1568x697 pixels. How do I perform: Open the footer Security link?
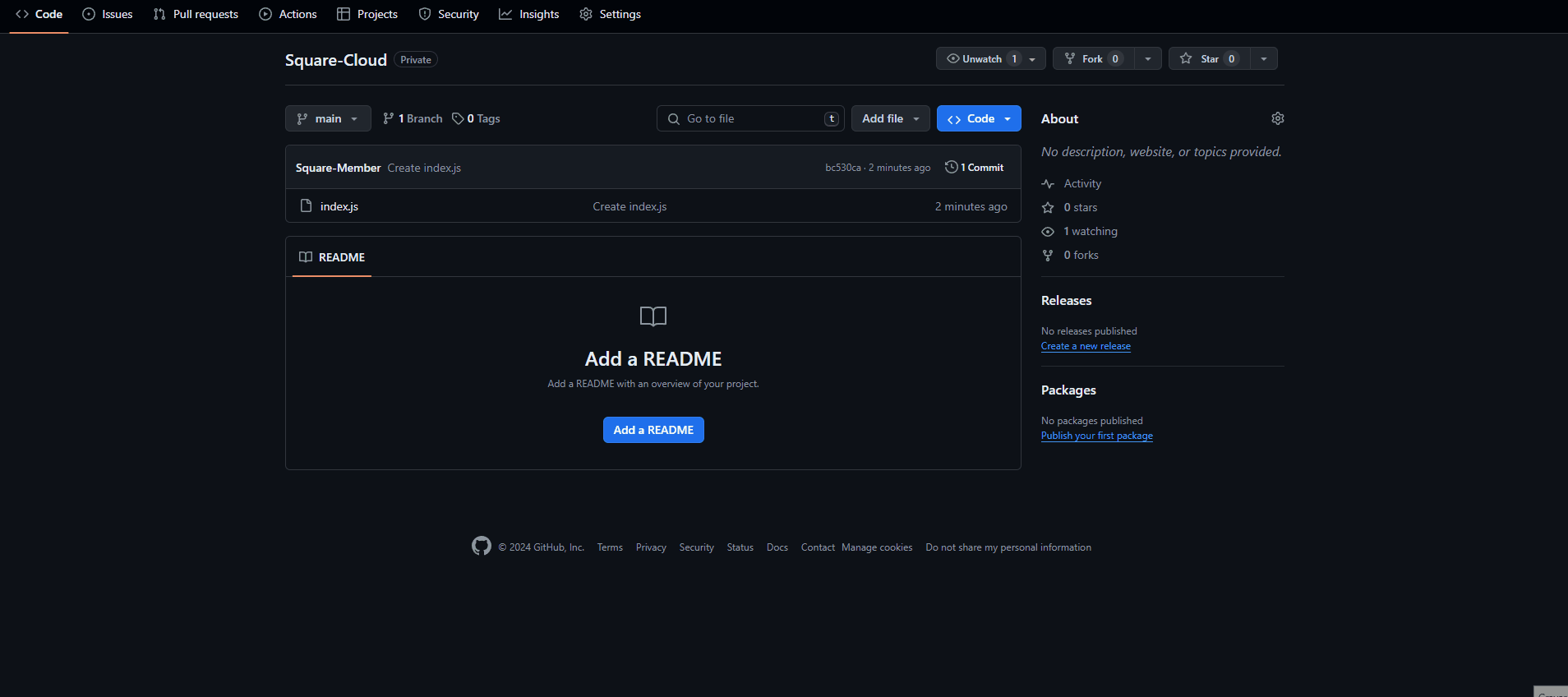[x=696, y=547]
